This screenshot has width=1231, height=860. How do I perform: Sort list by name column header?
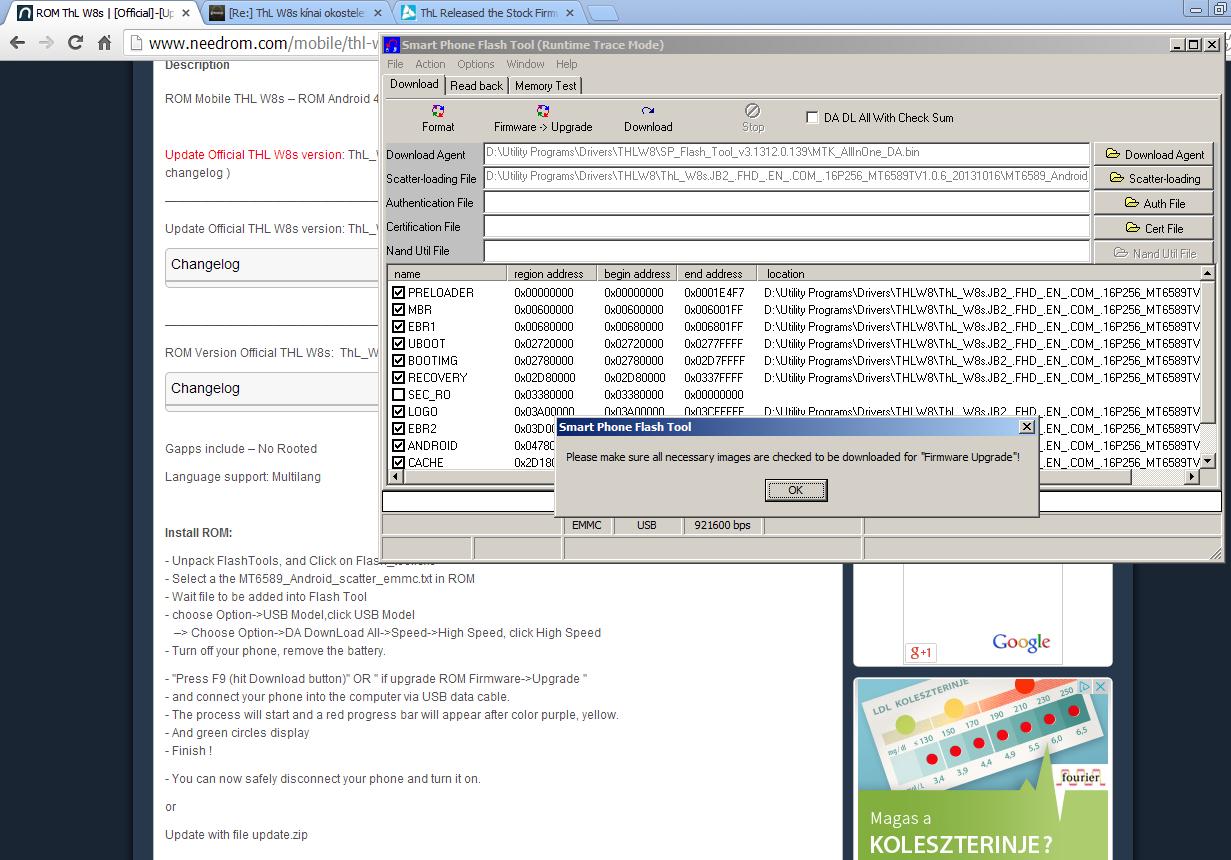coord(447,273)
